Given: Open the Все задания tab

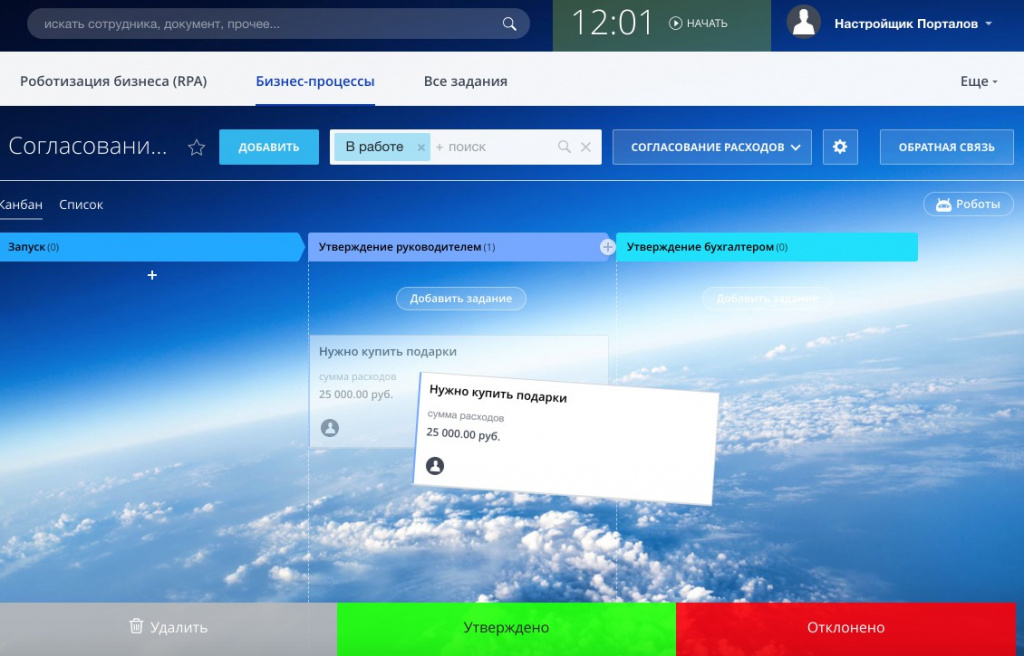Looking at the screenshot, I should point(465,81).
